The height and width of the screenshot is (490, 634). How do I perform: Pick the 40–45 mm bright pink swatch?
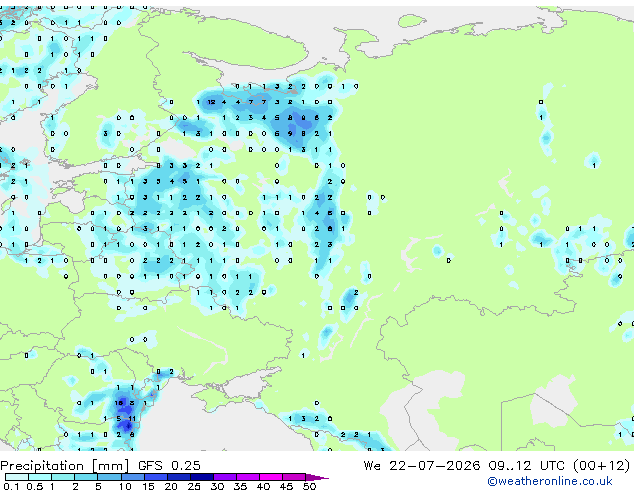(271, 477)
